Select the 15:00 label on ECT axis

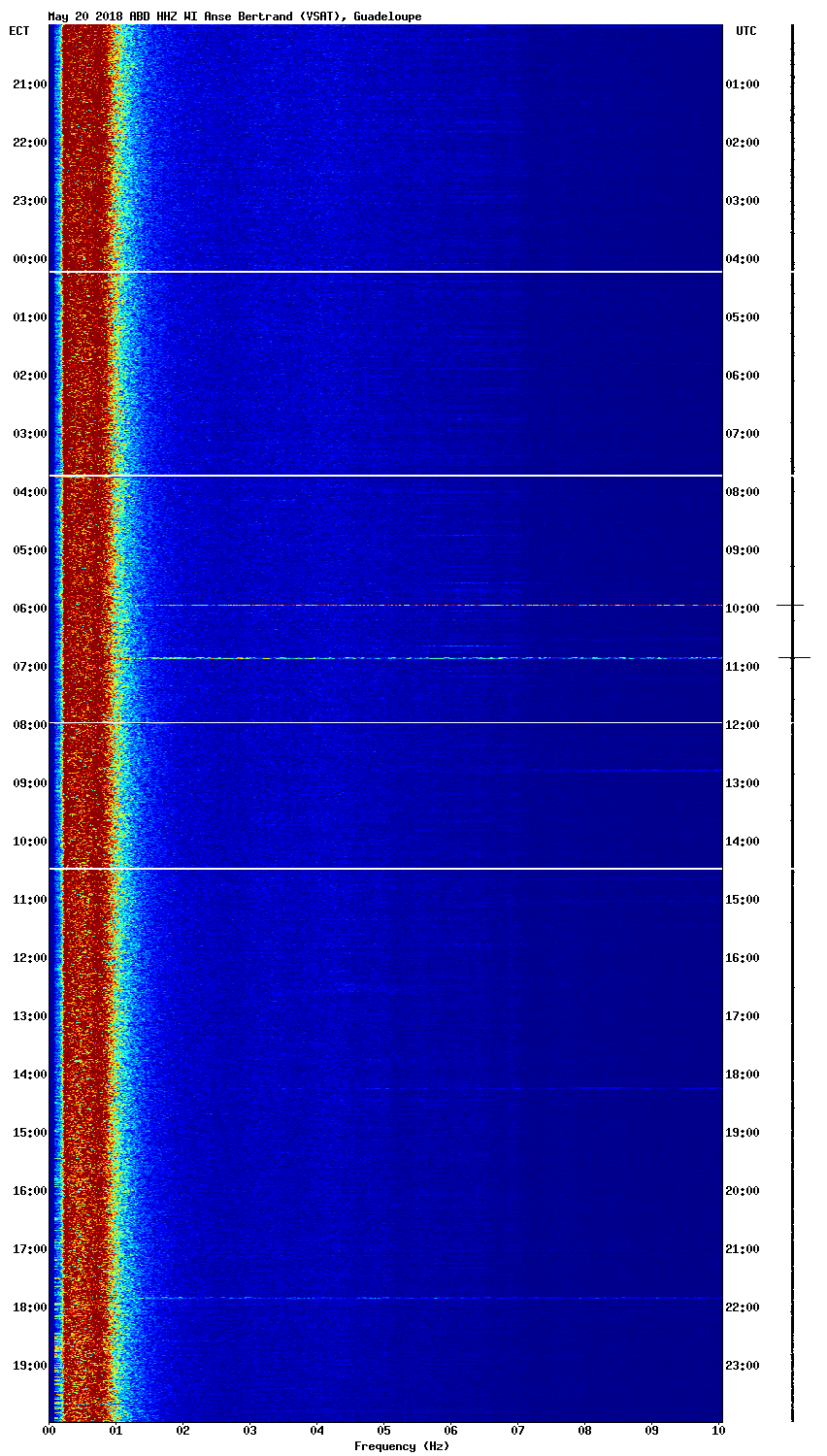click(29, 1133)
